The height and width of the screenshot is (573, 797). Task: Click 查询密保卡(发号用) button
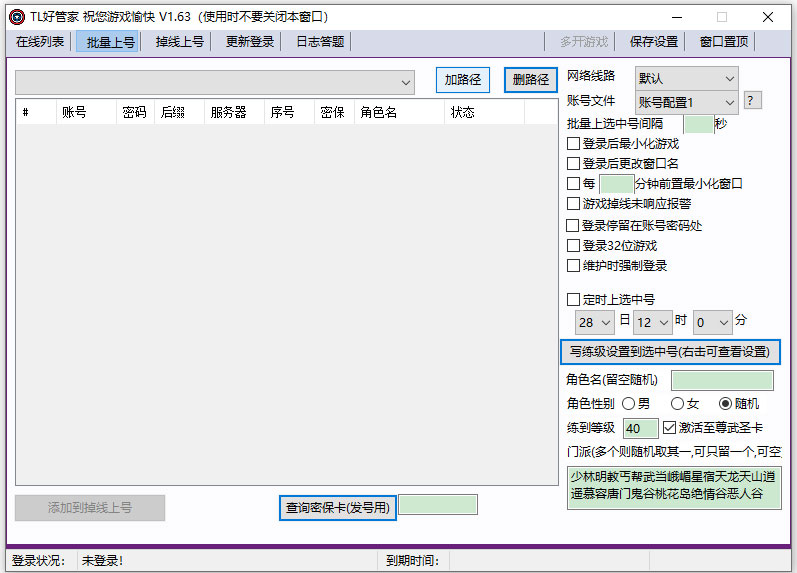pyautogui.click(x=338, y=508)
